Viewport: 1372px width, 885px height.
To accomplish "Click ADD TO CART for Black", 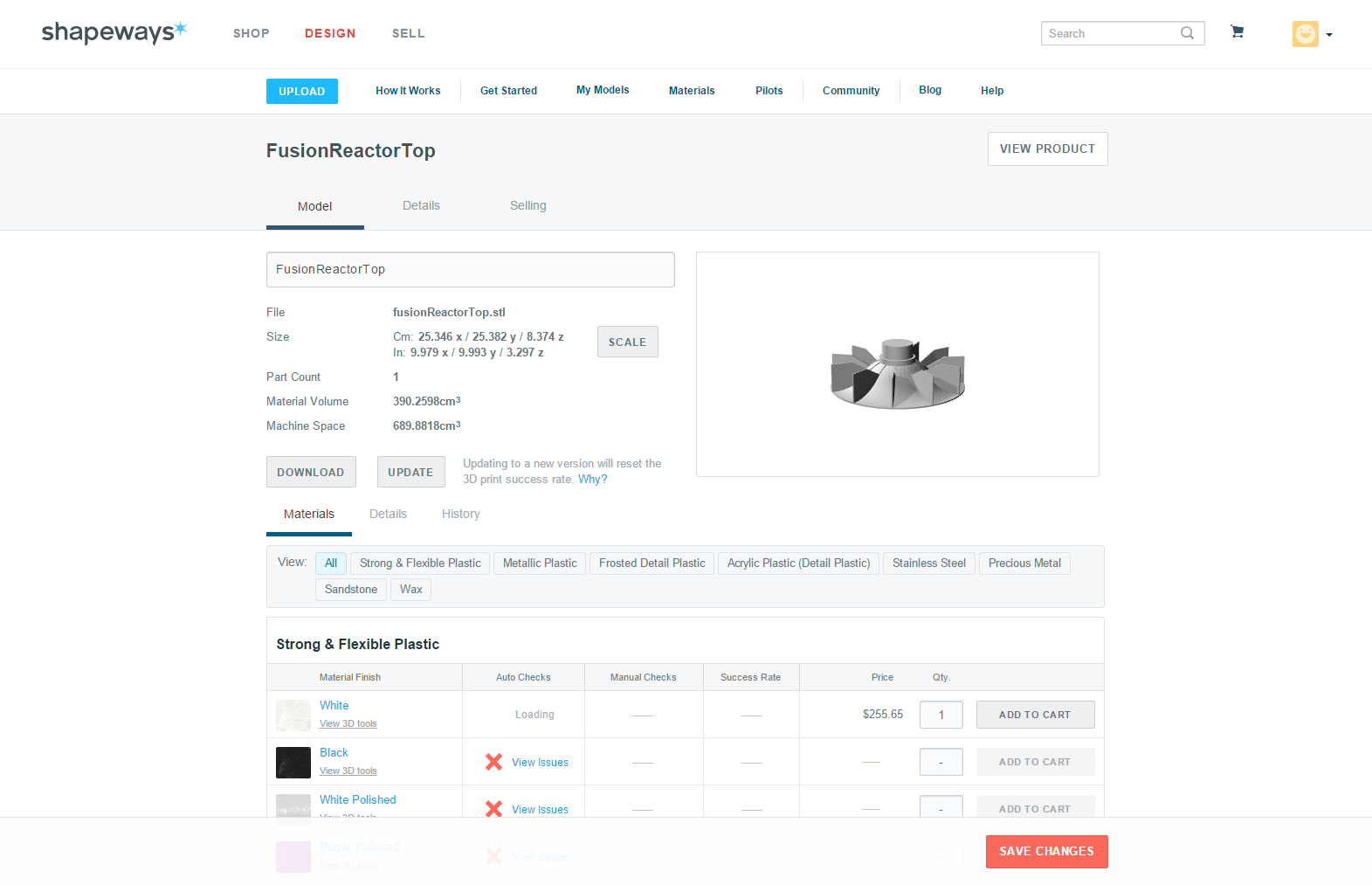I will click(1035, 762).
